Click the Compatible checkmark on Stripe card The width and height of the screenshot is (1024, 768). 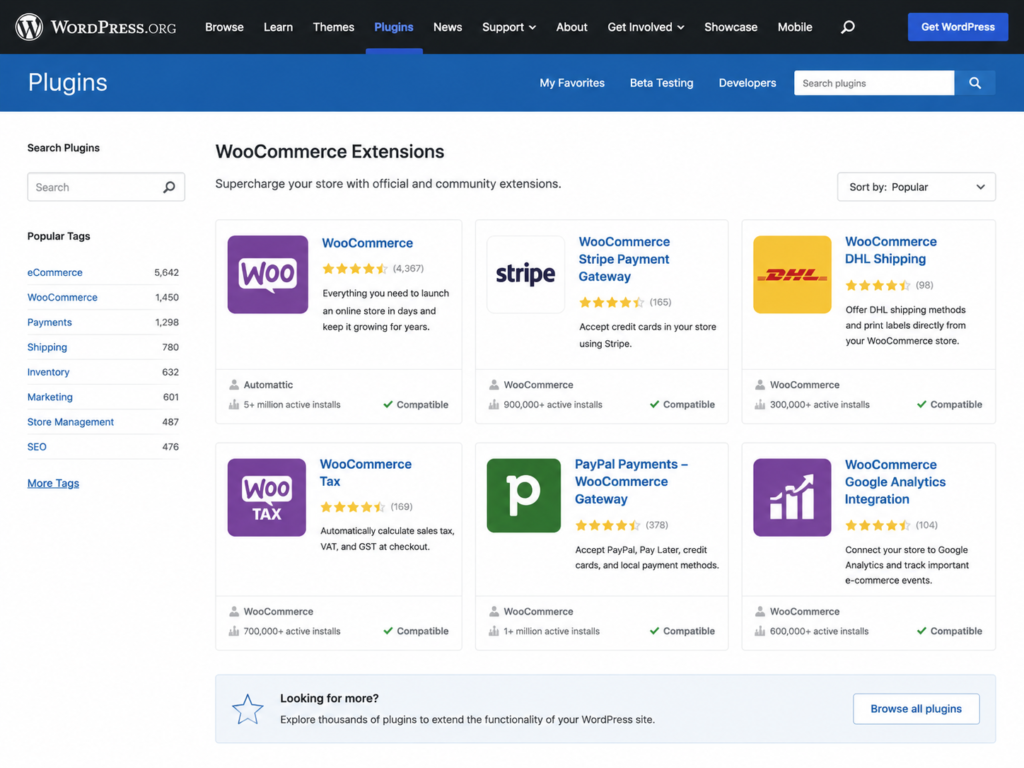(x=654, y=405)
